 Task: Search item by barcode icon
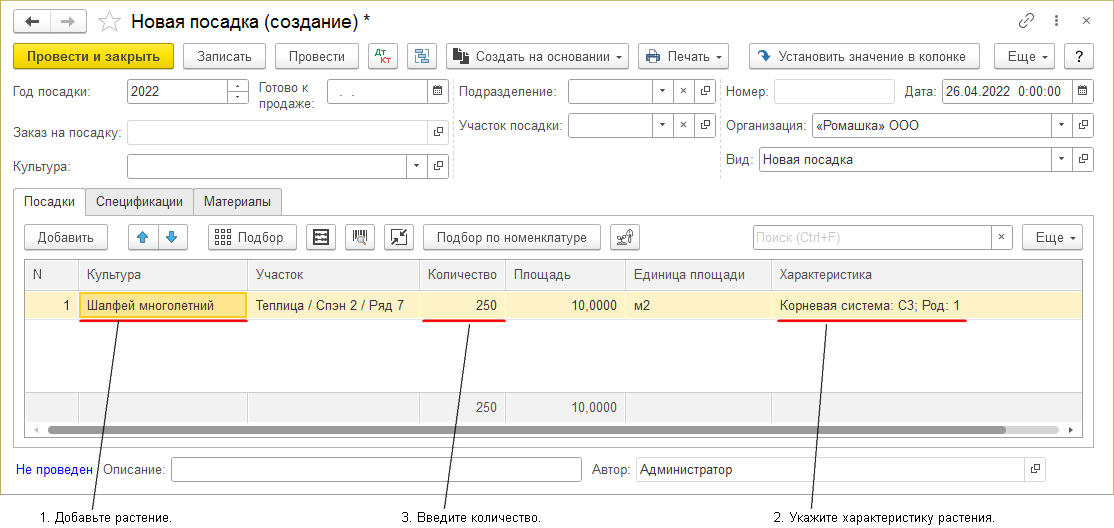tap(360, 237)
